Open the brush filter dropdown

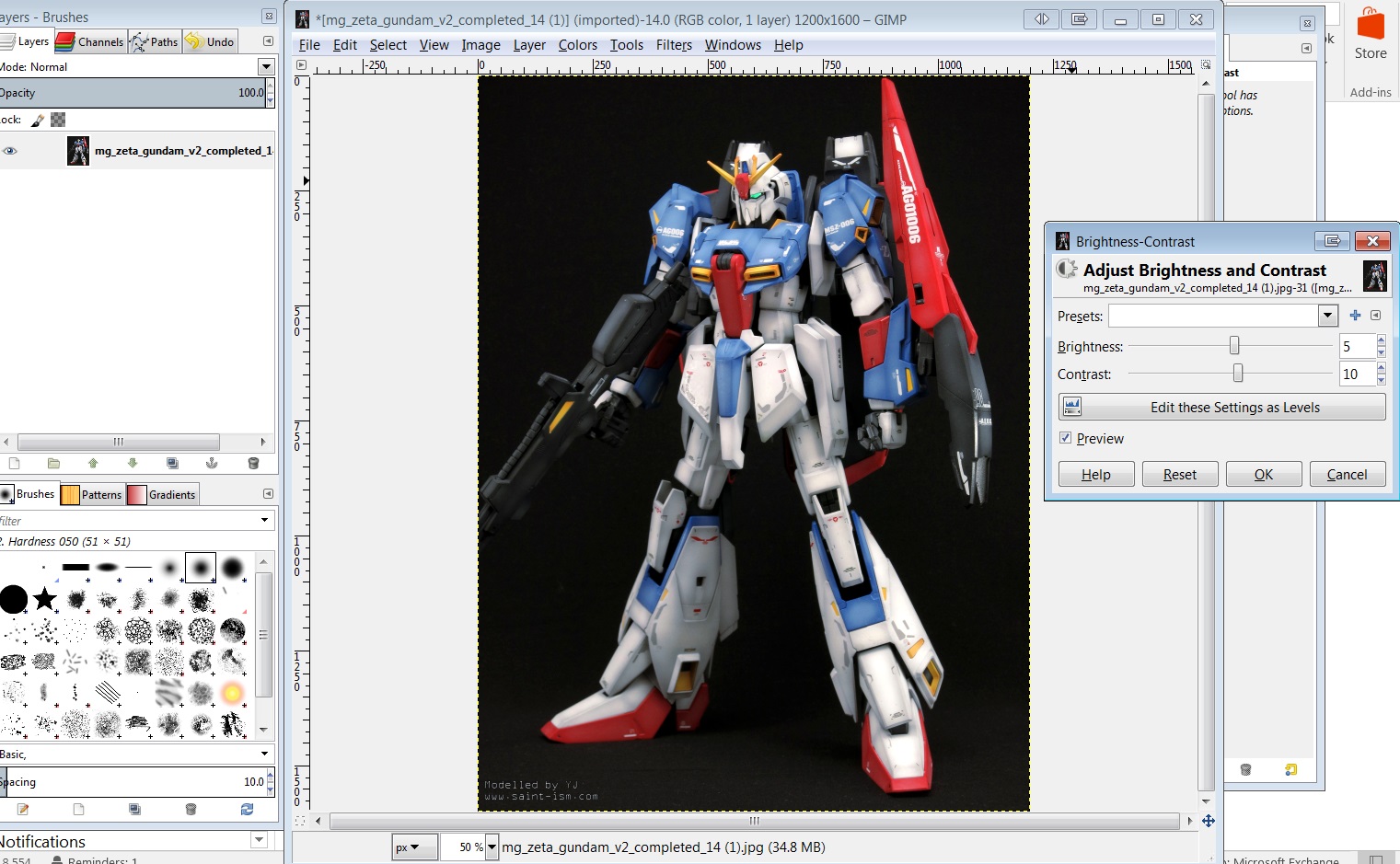(265, 521)
